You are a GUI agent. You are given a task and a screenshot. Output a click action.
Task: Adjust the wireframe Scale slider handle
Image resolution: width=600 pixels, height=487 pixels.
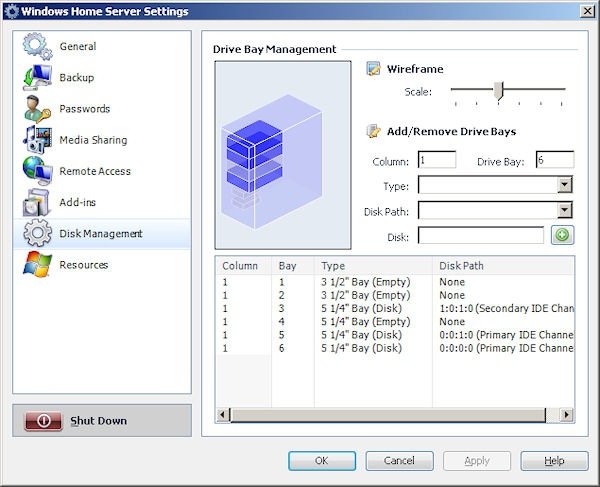[x=498, y=91]
